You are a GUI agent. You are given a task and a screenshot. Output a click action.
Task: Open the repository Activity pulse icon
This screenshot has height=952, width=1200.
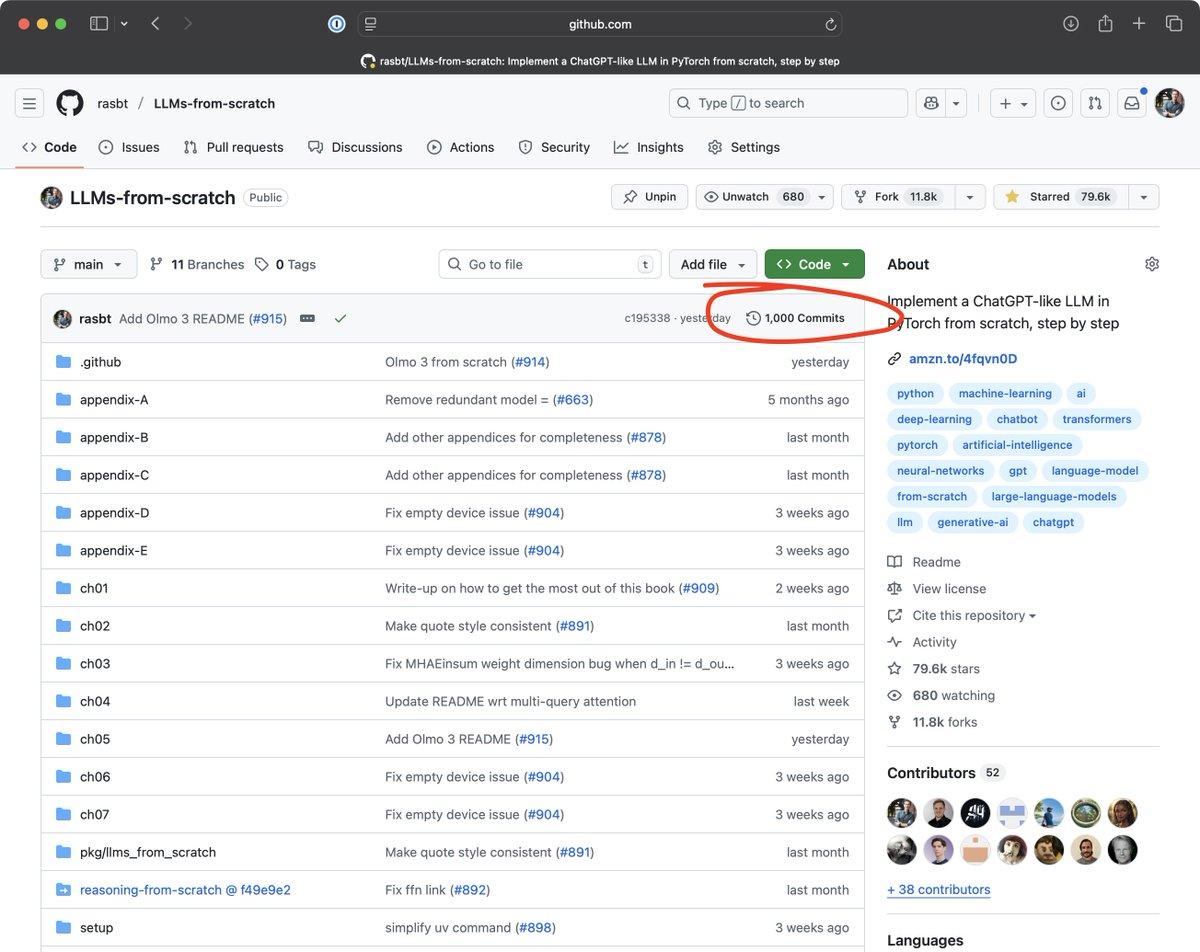click(x=895, y=641)
